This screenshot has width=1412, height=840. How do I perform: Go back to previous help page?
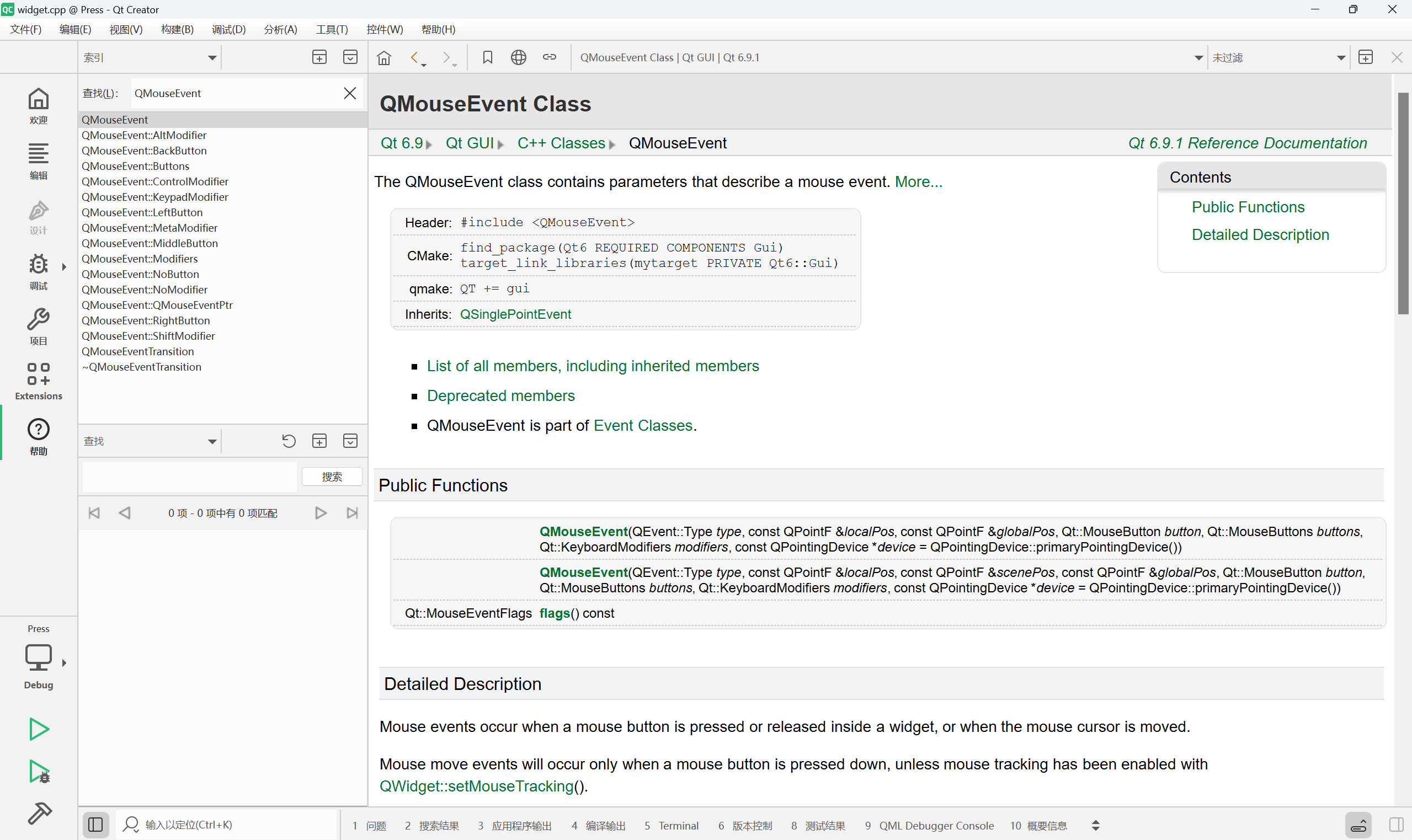(x=414, y=58)
